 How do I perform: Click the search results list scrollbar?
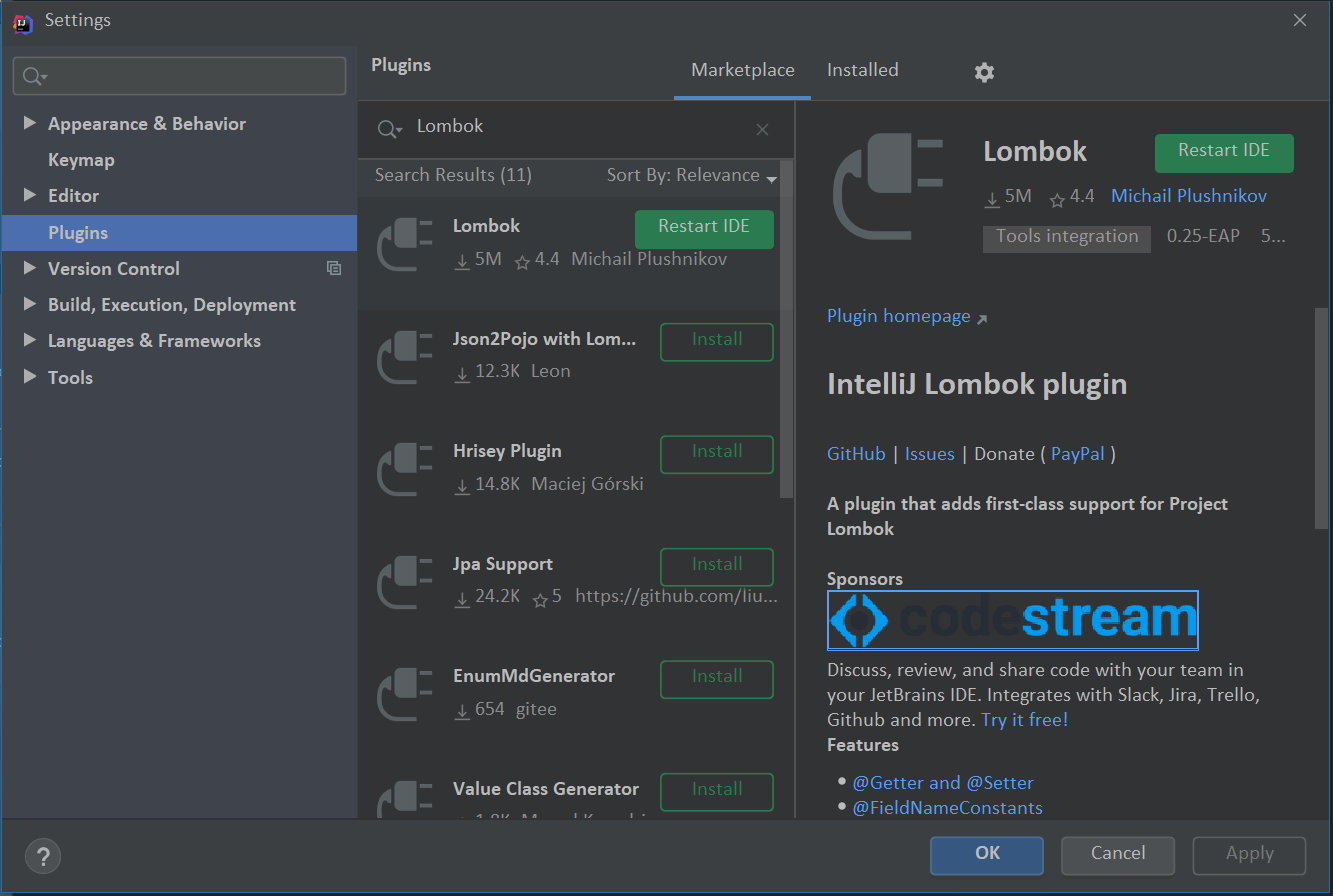[787, 330]
